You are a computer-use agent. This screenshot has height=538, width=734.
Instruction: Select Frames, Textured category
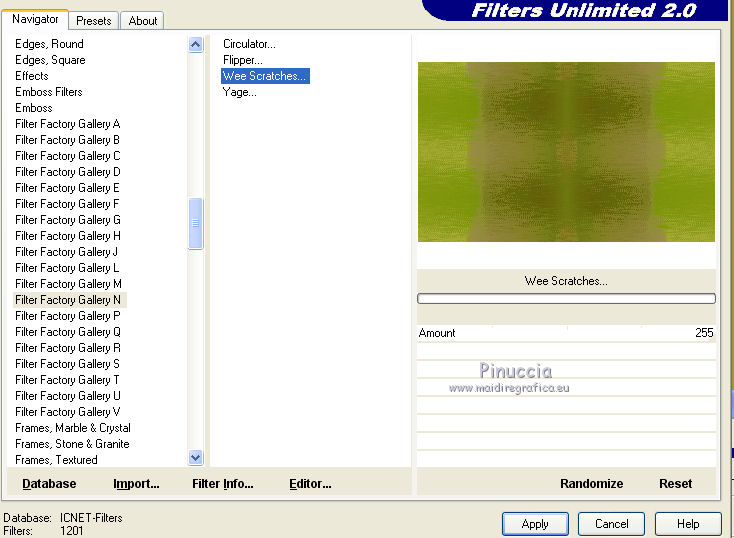click(x=56, y=460)
